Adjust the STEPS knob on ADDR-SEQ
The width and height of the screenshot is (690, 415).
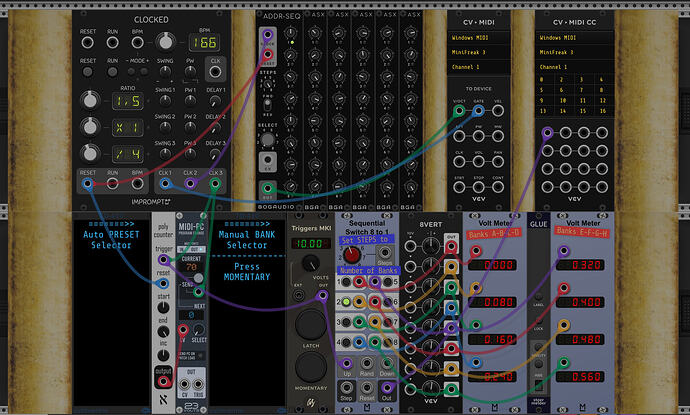tap(267, 83)
